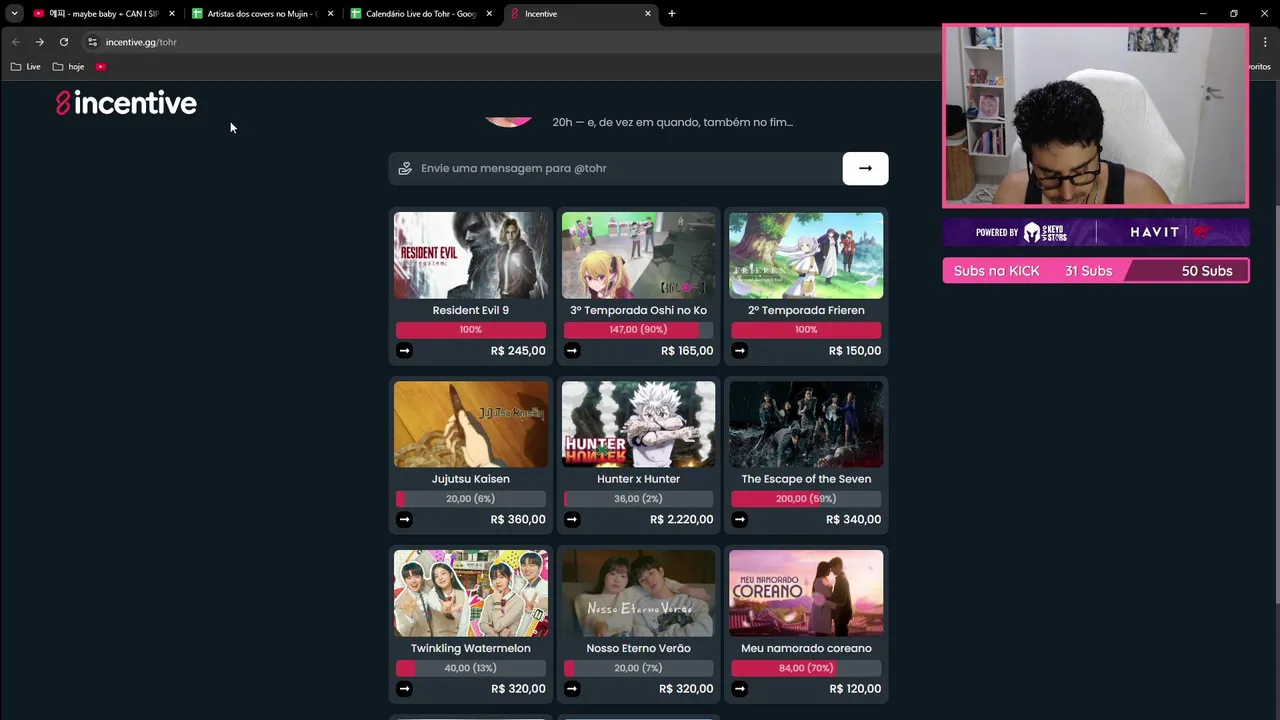Focus the Envie uma mensagem para @tohr field
Viewport: 1280px width, 720px height.
tap(615, 168)
